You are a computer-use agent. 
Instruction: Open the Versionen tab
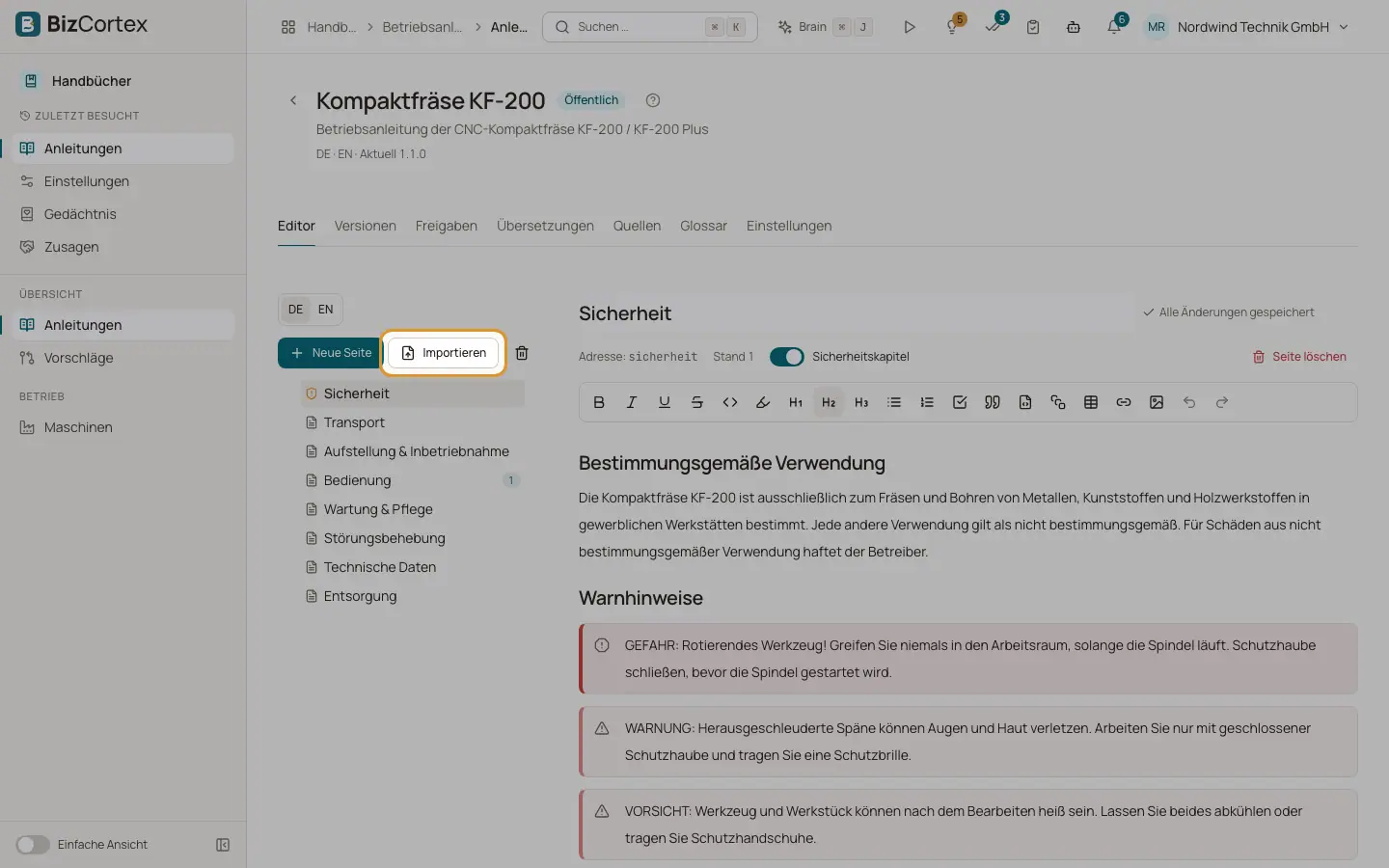pyautogui.click(x=366, y=226)
